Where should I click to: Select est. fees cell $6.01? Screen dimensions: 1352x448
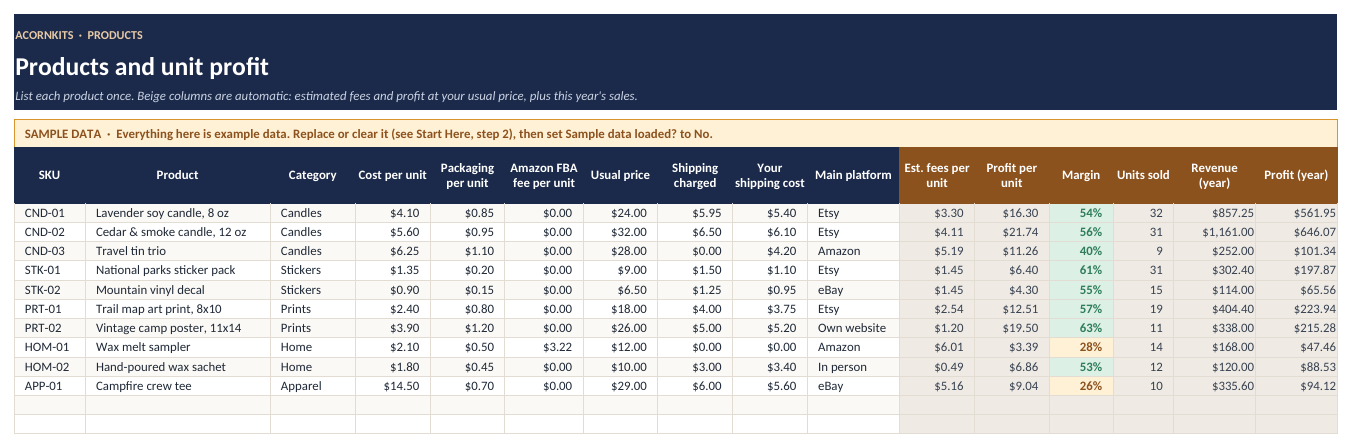(937, 347)
